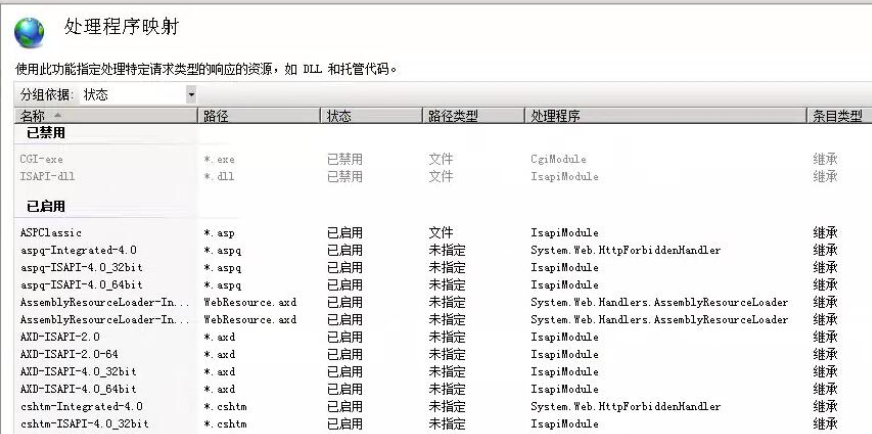Open the 分组依据 dropdown
Viewport: 872px width, 434px height.
191,95
